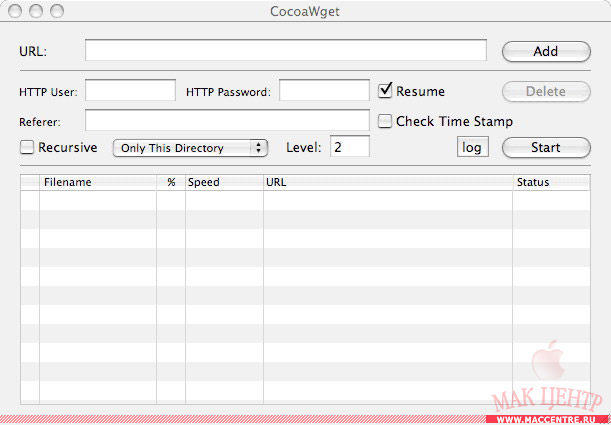Uncheck the Resume checkbox
The width and height of the screenshot is (611, 425).
coord(385,91)
